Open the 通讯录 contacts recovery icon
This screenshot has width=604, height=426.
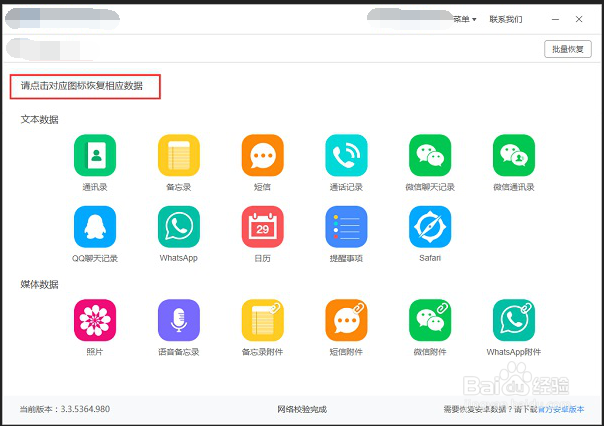point(95,155)
